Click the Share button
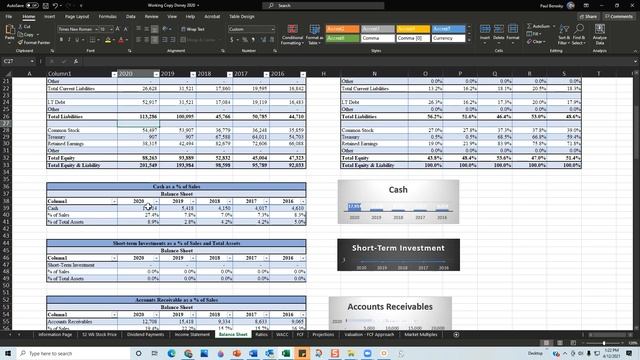Image resolution: width=640 pixels, height=360 pixels. [588, 17]
